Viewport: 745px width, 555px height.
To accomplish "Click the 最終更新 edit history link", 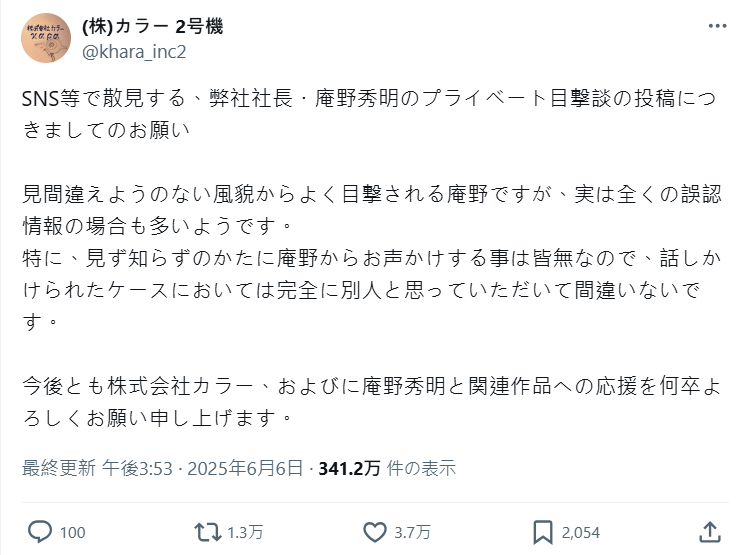I will [58, 467].
